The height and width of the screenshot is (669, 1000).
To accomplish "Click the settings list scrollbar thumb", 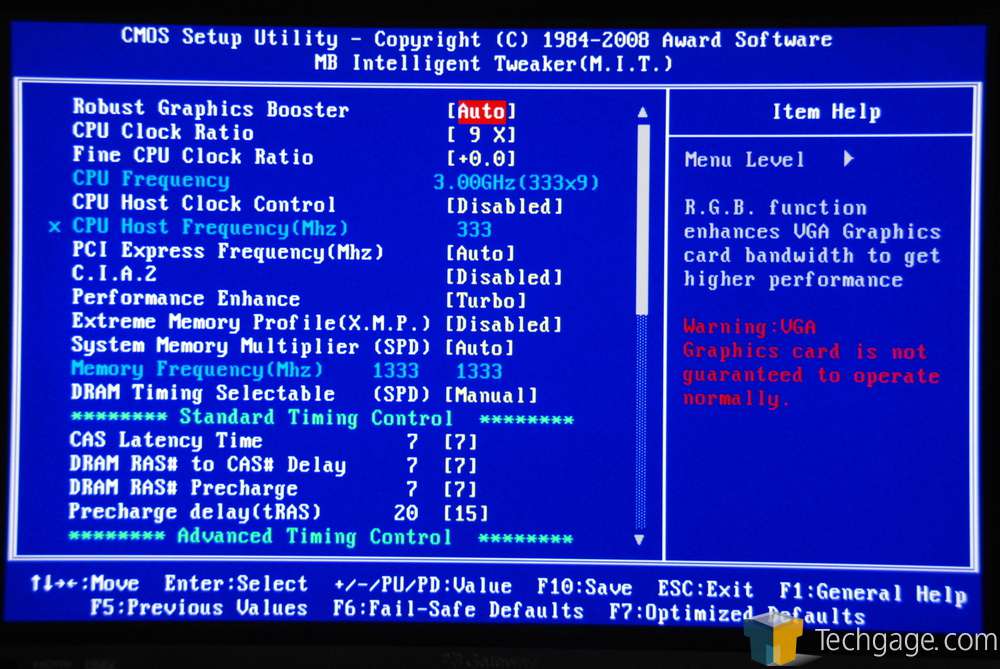I will [643, 219].
